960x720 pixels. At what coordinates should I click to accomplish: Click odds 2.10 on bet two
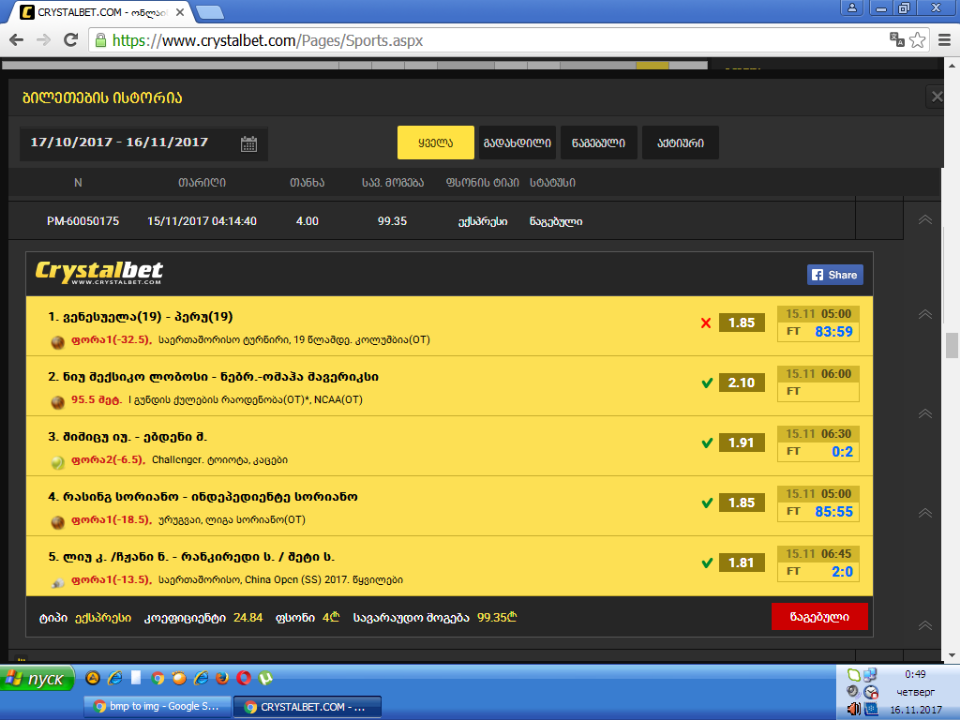tap(741, 383)
